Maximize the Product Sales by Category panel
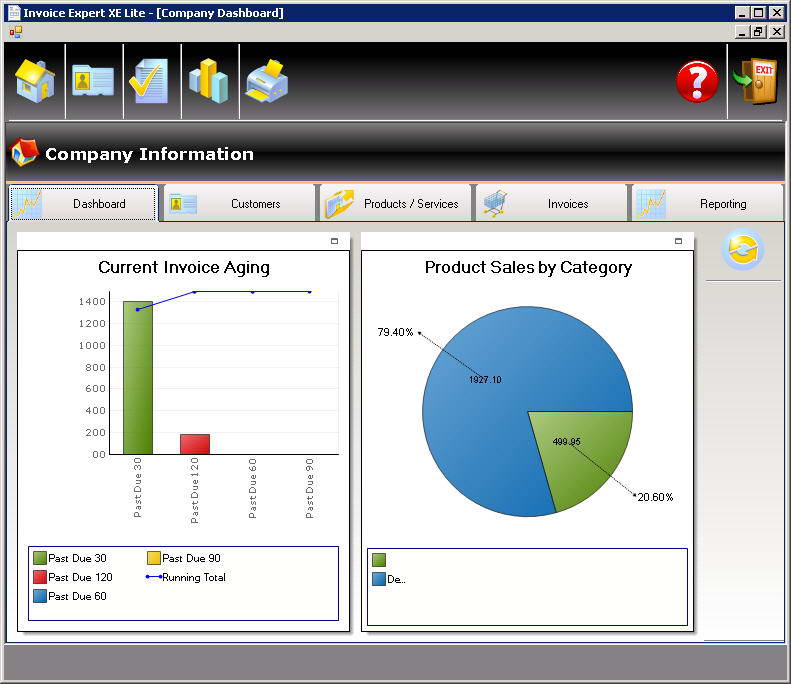 click(679, 241)
